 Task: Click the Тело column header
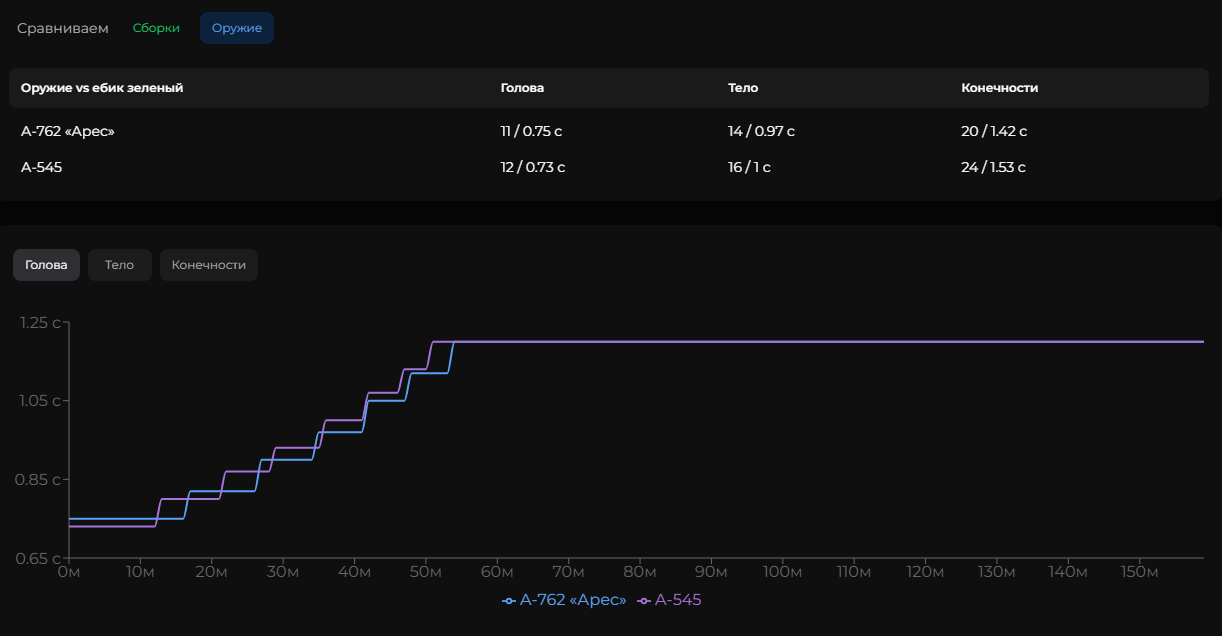click(x=743, y=88)
